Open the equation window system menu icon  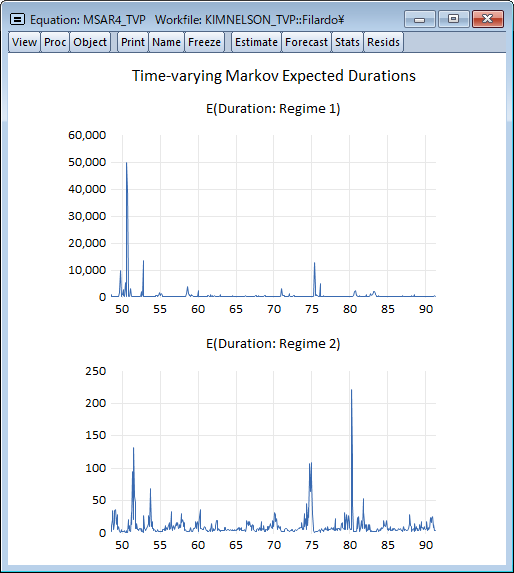(17, 19)
